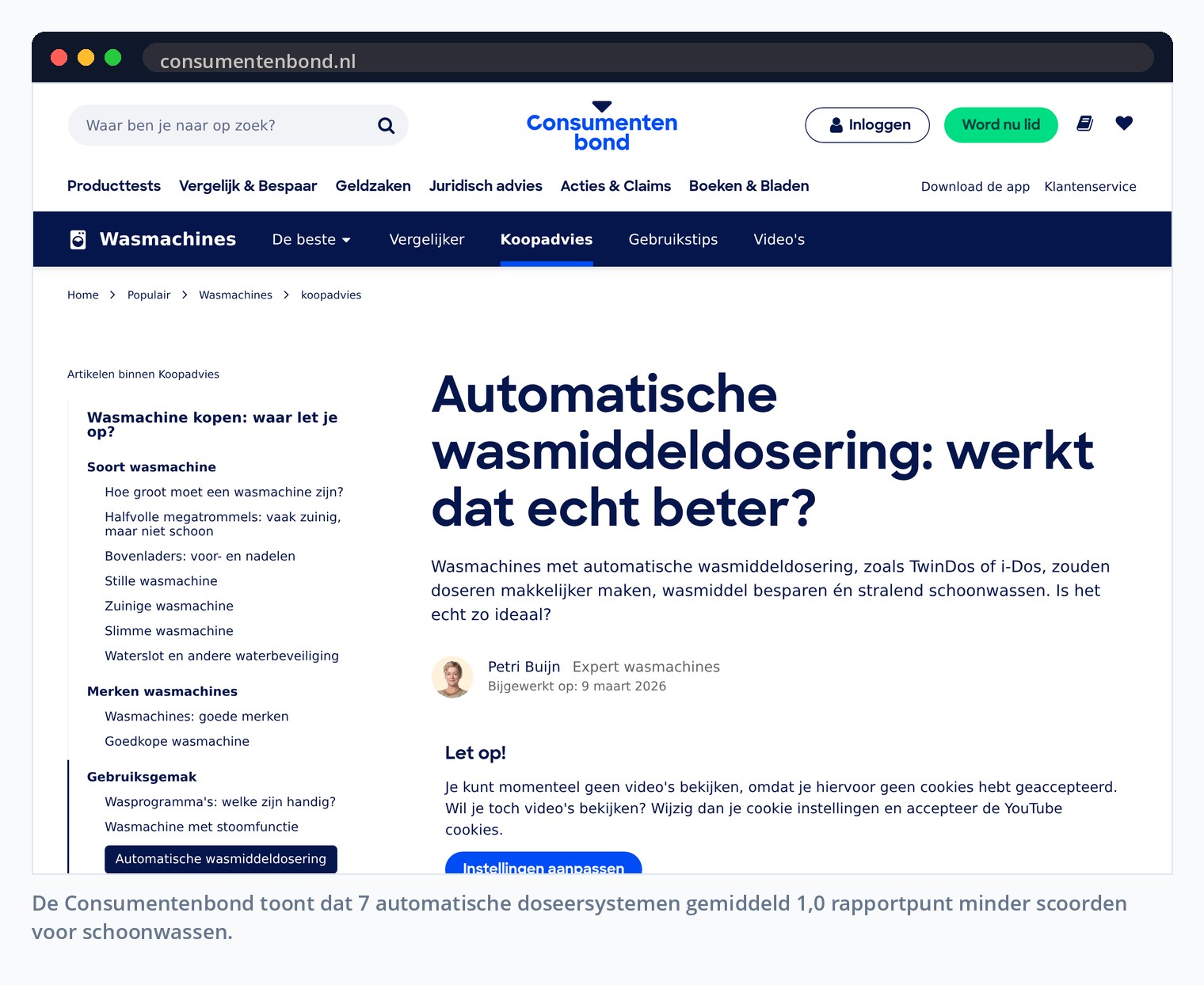This screenshot has width=1204, height=985.
Task: Click the consumentenbond.nl address bar
Action: tap(648, 58)
